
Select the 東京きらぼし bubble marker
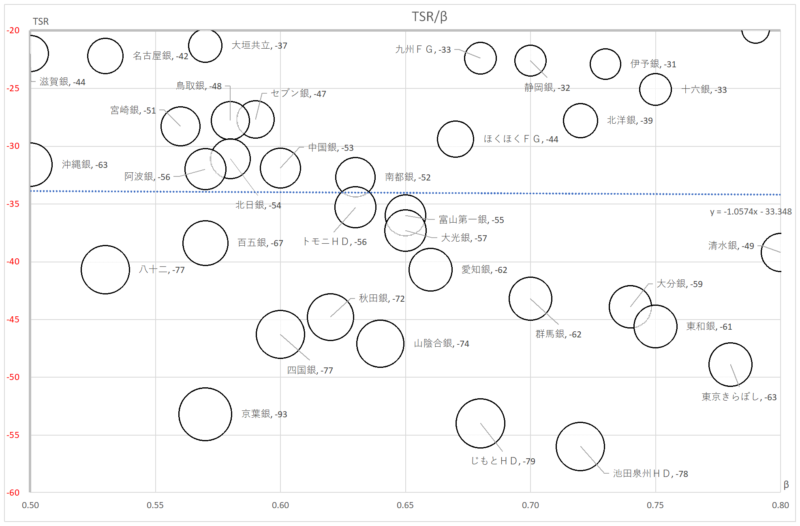pyautogui.click(x=731, y=365)
